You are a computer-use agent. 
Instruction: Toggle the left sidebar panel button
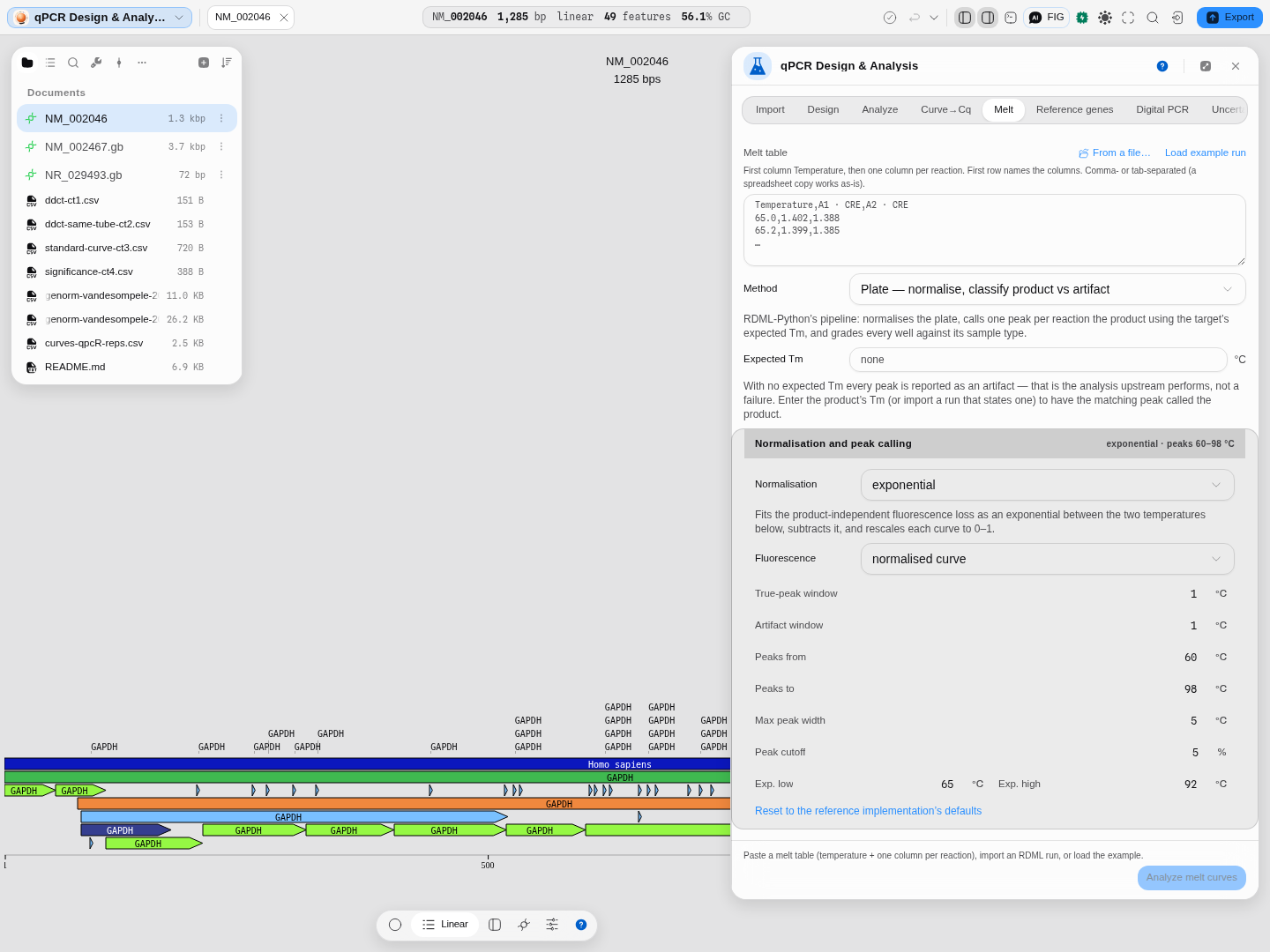965,18
